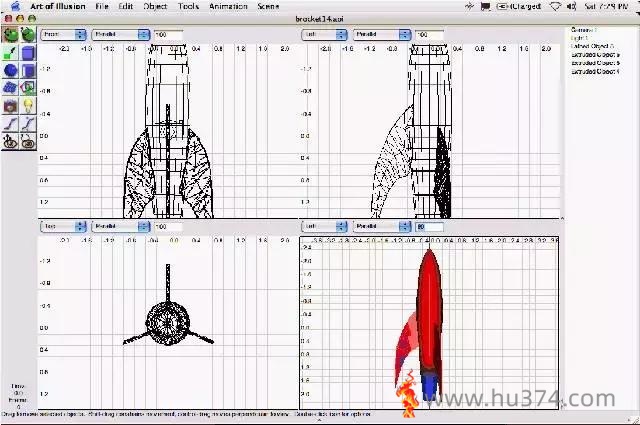Viewport: 640px width, 425px height.
Task: Open the Animation menu
Action: click(x=228, y=7)
